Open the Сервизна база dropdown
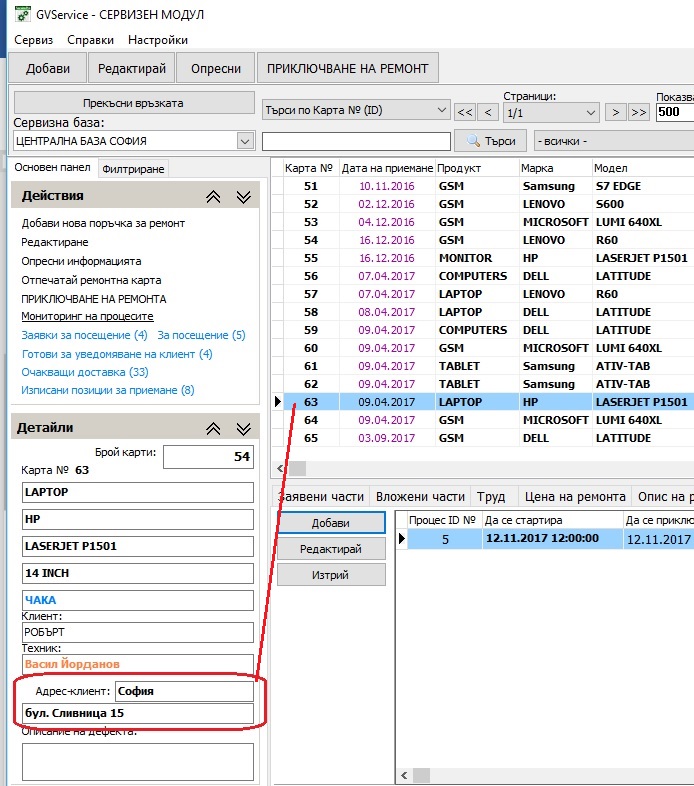 coord(245,141)
